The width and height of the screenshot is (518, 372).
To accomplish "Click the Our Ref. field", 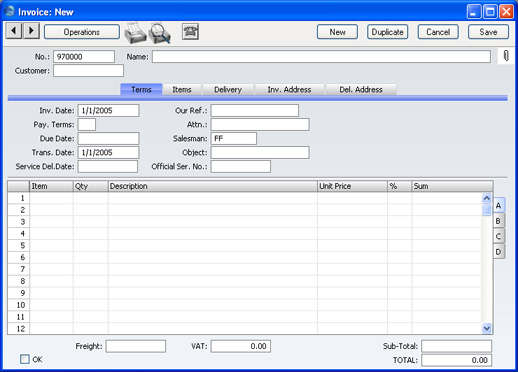I will tap(255, 110).
